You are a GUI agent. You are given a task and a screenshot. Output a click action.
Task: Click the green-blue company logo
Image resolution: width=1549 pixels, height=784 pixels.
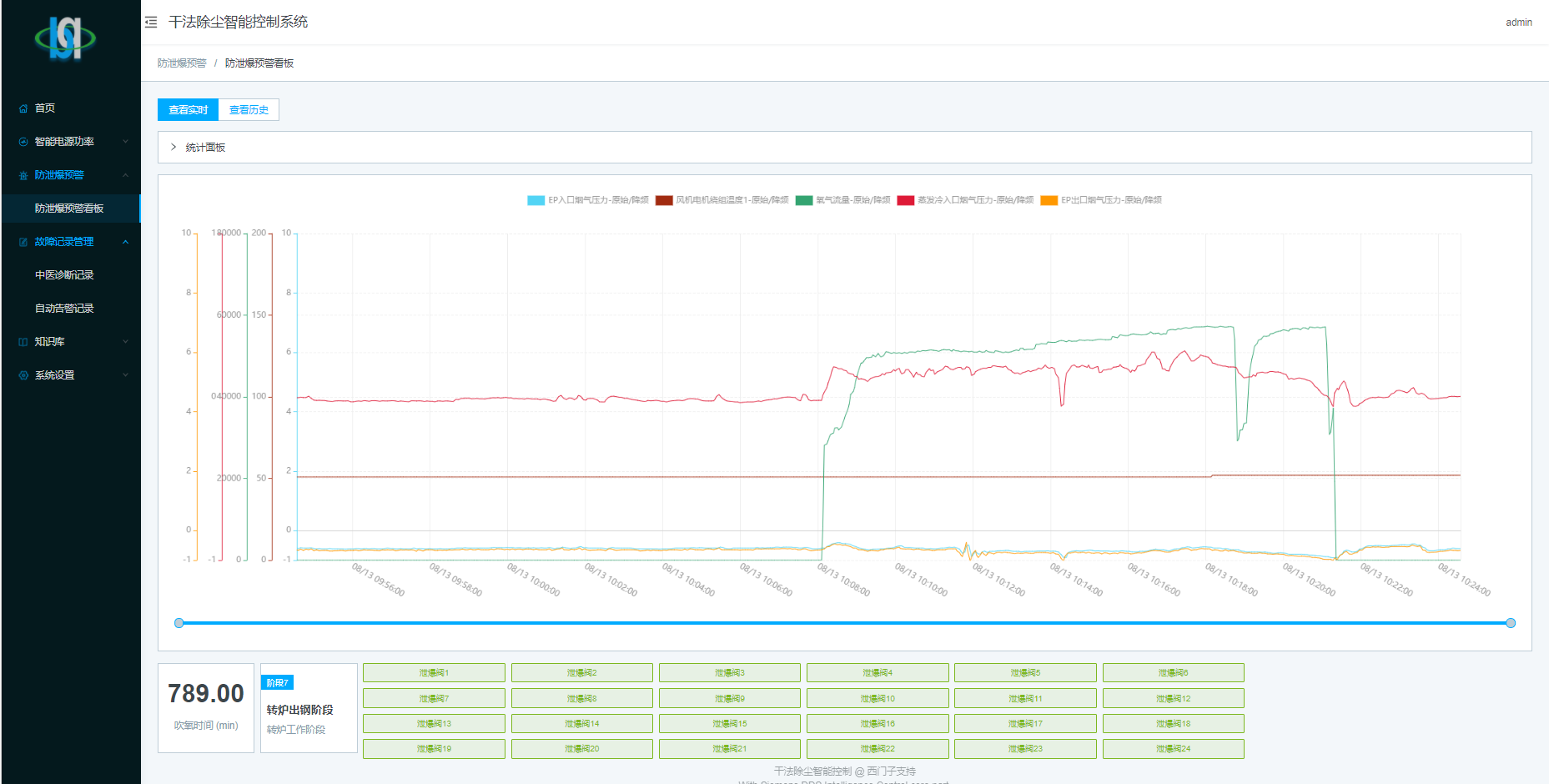coord(65,38)
